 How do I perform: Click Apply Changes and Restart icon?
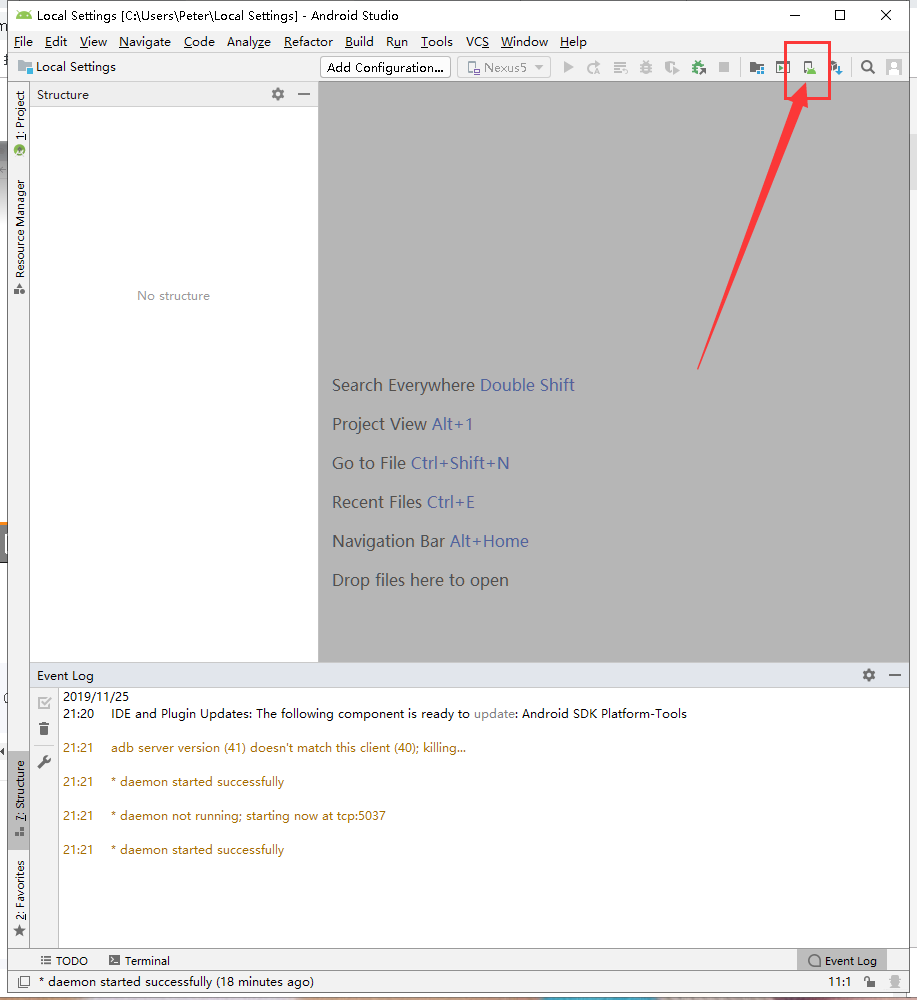pyautogui.click(x=594, y=67)
